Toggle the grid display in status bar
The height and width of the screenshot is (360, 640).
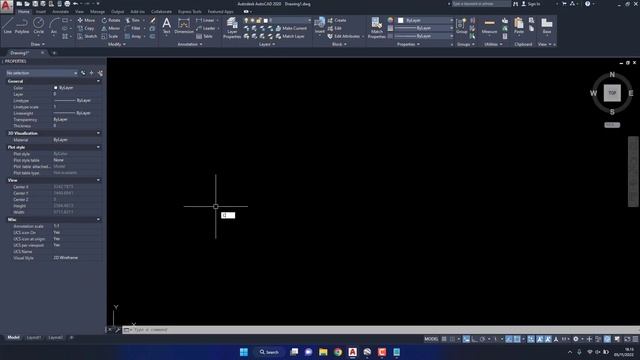click(x=444, y=339)
